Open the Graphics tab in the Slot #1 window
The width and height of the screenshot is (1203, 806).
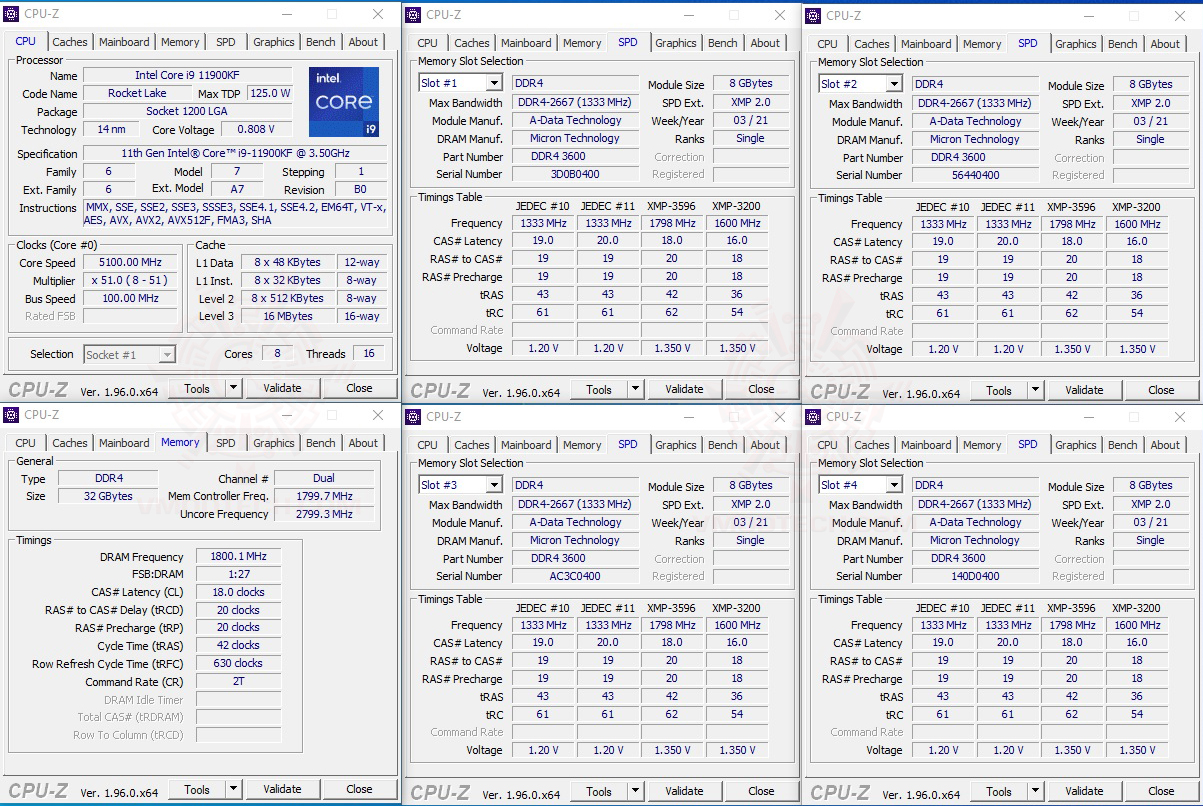[676, 43]
